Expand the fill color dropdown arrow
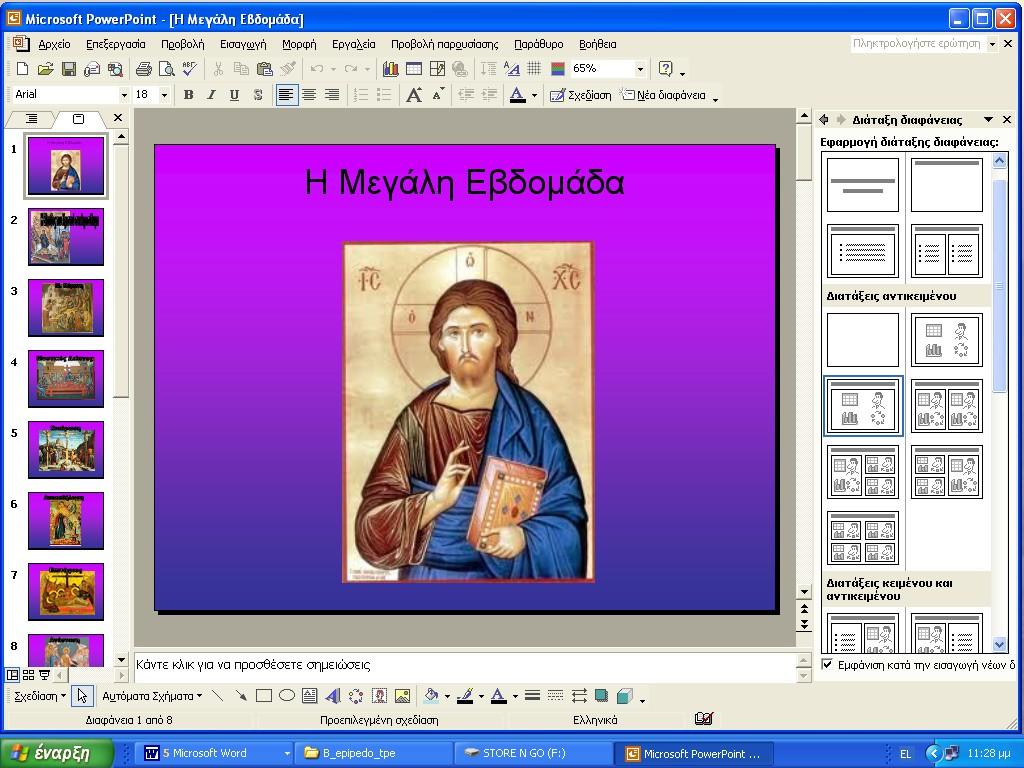 [x=447, y=696]
